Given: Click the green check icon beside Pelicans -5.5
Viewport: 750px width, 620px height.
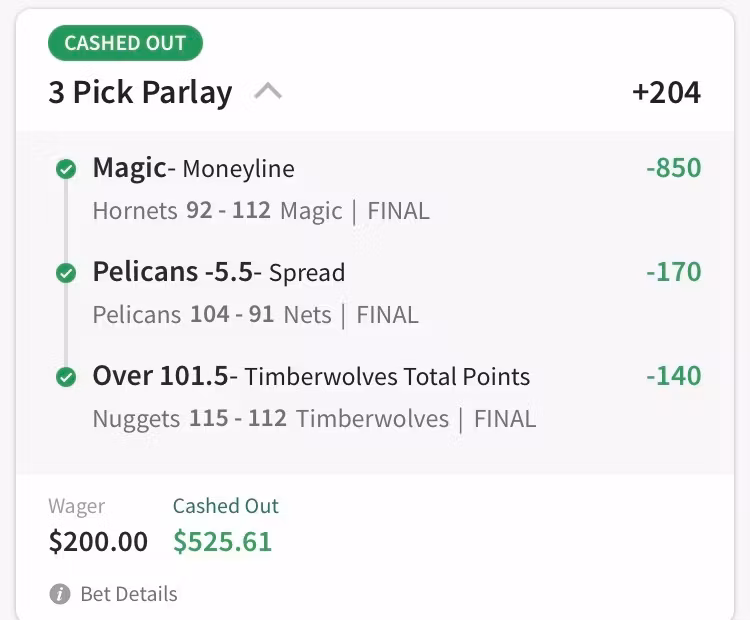Looking at the screenshot, I should tap(66, 273).
